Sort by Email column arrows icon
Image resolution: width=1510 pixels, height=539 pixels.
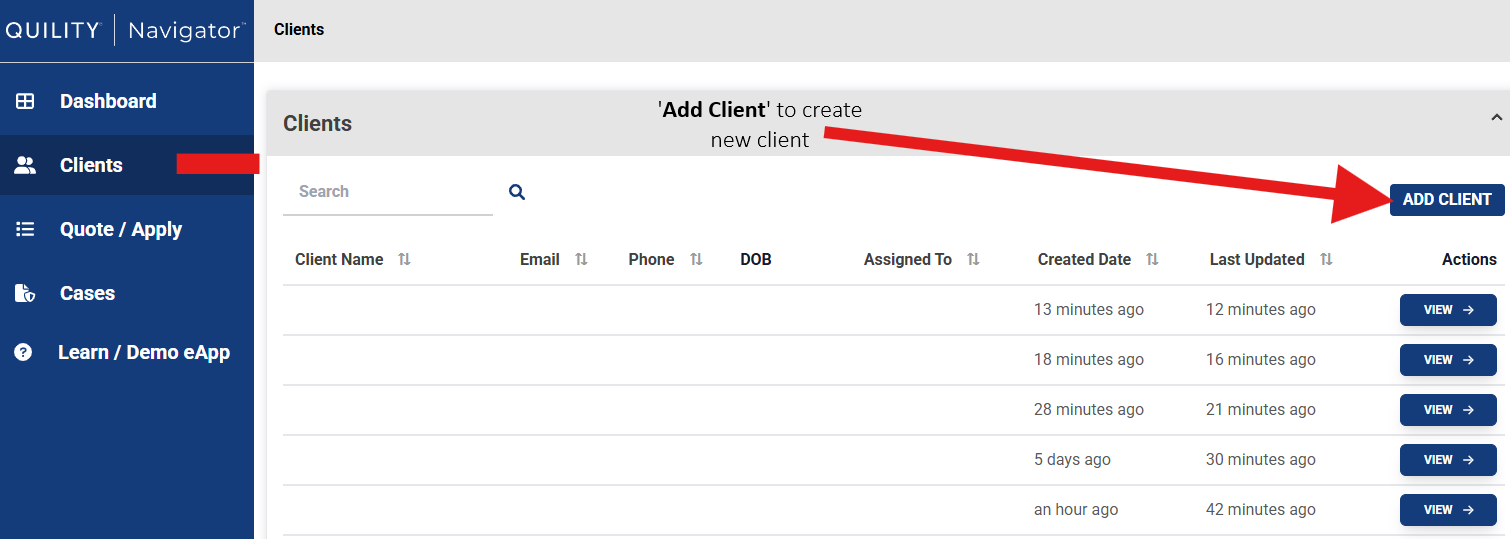581,260
